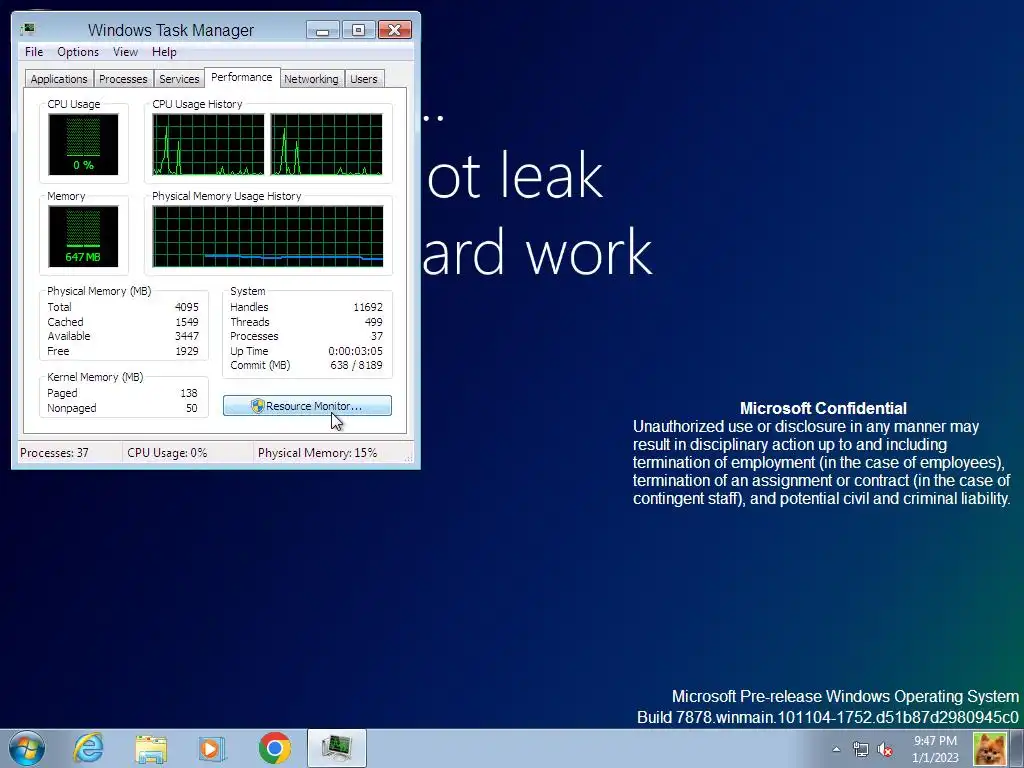Click status bar Physical Memory: 15%
The height and width of the screenshot is (768, 1024).
(317, 453)
